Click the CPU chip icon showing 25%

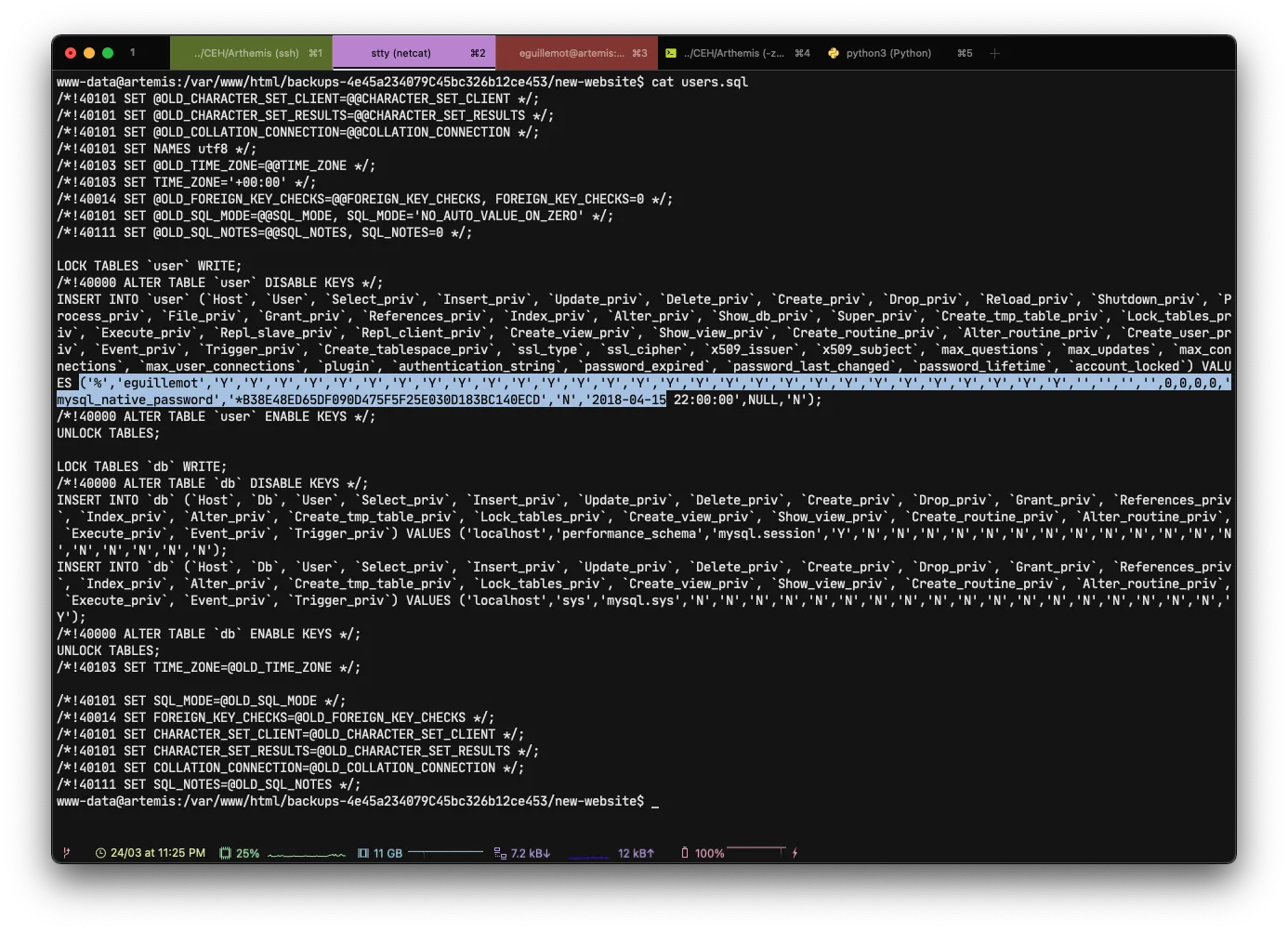coord(225,853)
